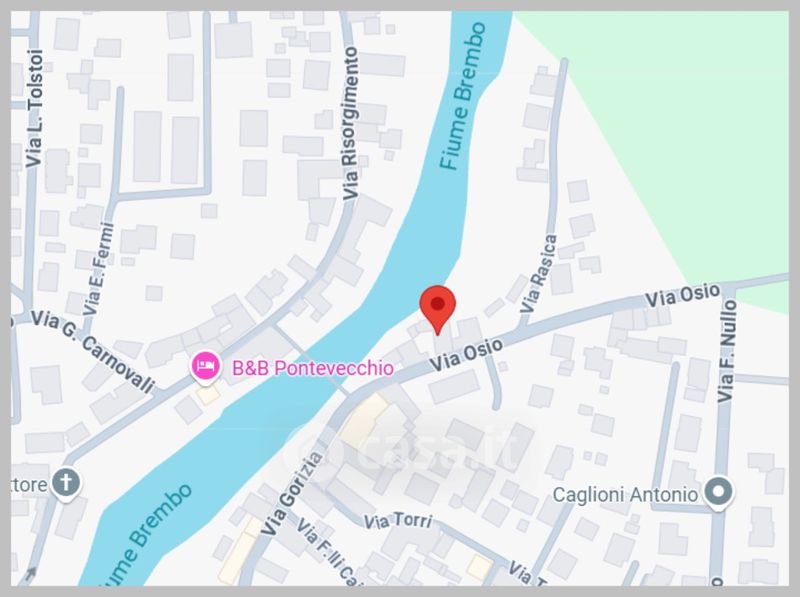Click the Via Risorgimento street label
The height and width of the screenshot is (597, 800).
[x=350, y=123]
